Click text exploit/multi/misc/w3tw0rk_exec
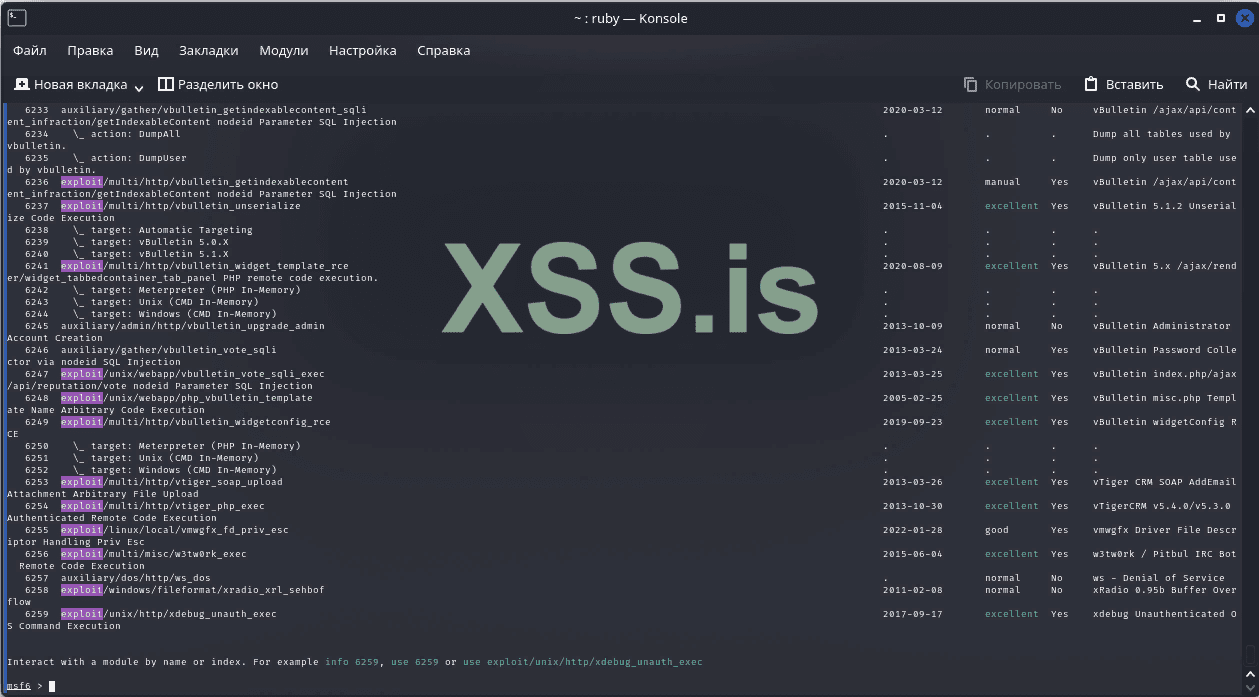This screenshot has height=697, width=1259. tap(154, 554)
